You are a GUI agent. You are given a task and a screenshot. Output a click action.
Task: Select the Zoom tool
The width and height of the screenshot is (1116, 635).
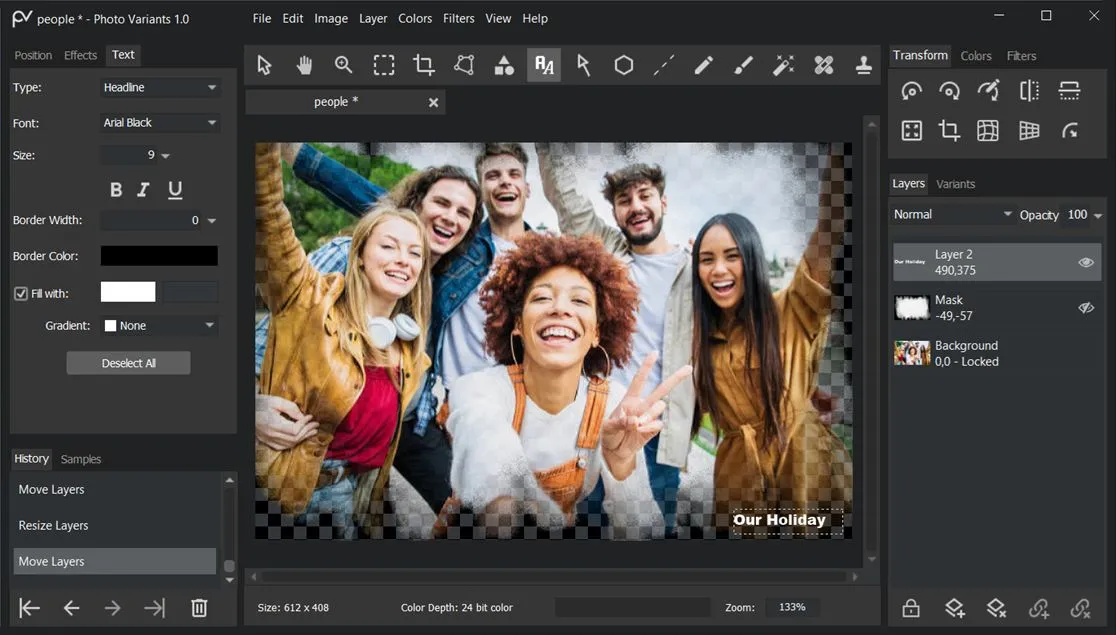pos(343,63)
